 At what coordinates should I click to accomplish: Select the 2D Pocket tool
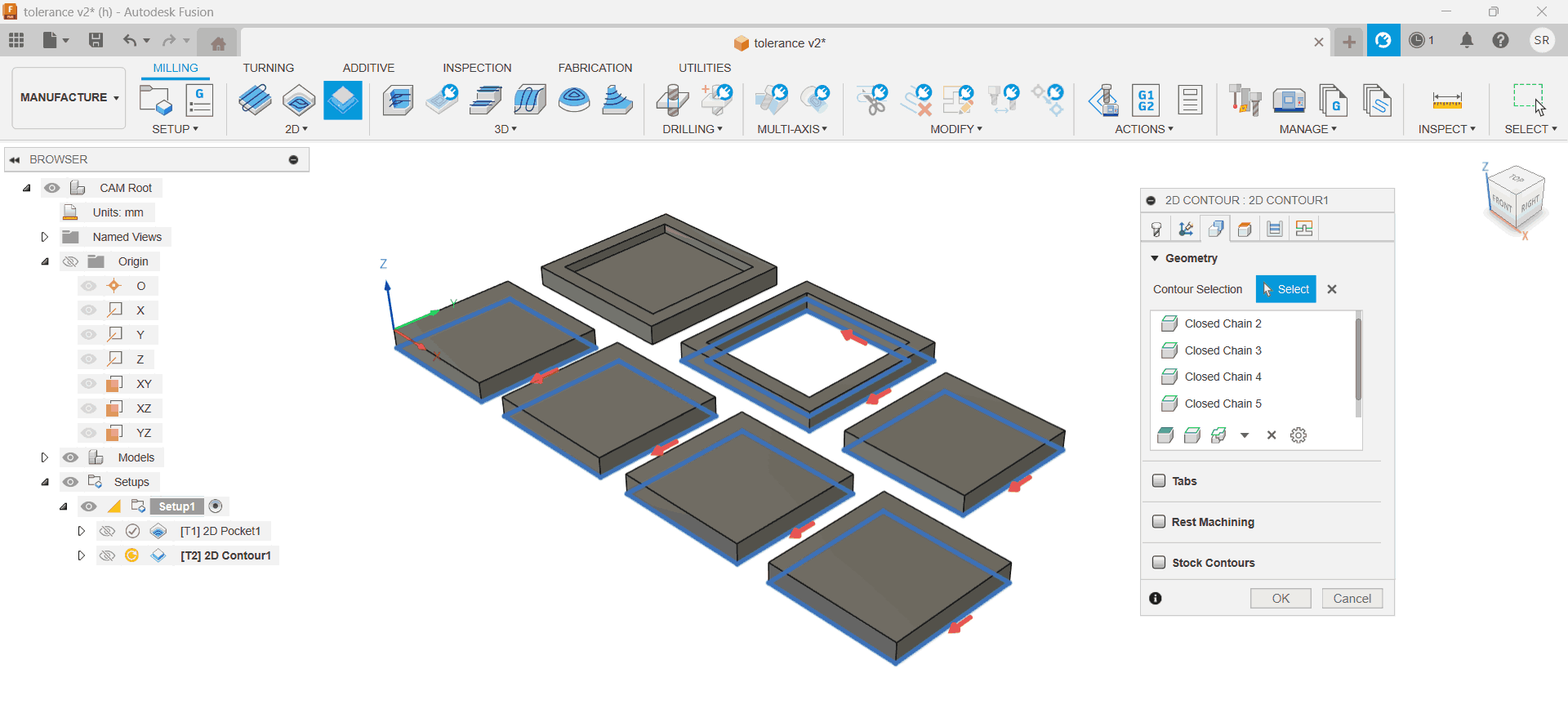[299, 100]
